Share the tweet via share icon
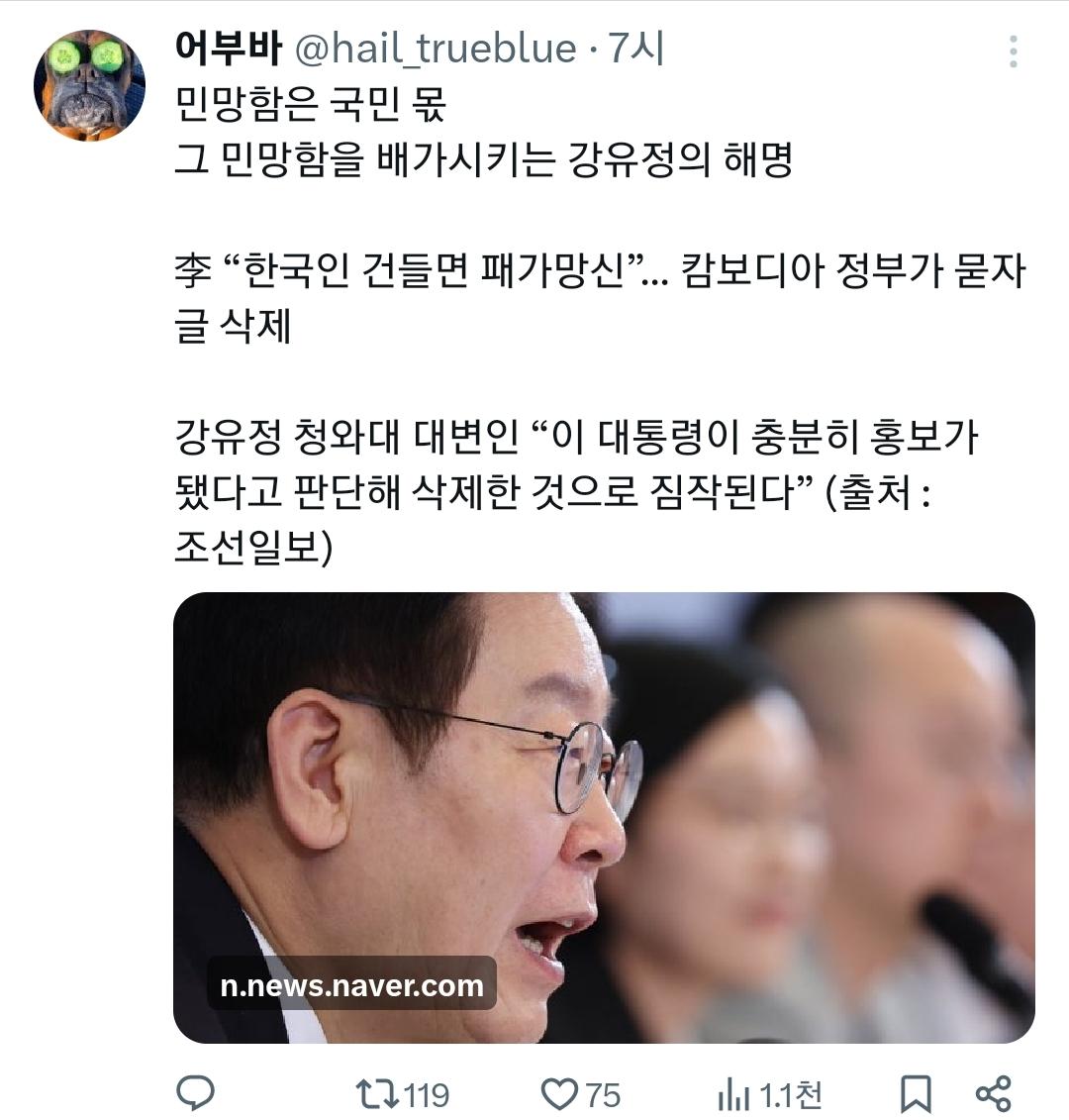Image resolution: width=1069 pixels, height=1120 pixels. point(994,1094)
